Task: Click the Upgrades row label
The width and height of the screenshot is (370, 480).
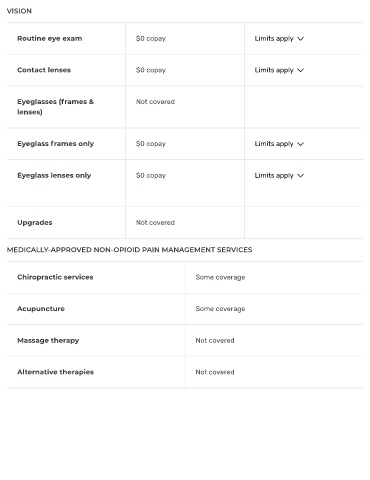Action: [35, 223]
